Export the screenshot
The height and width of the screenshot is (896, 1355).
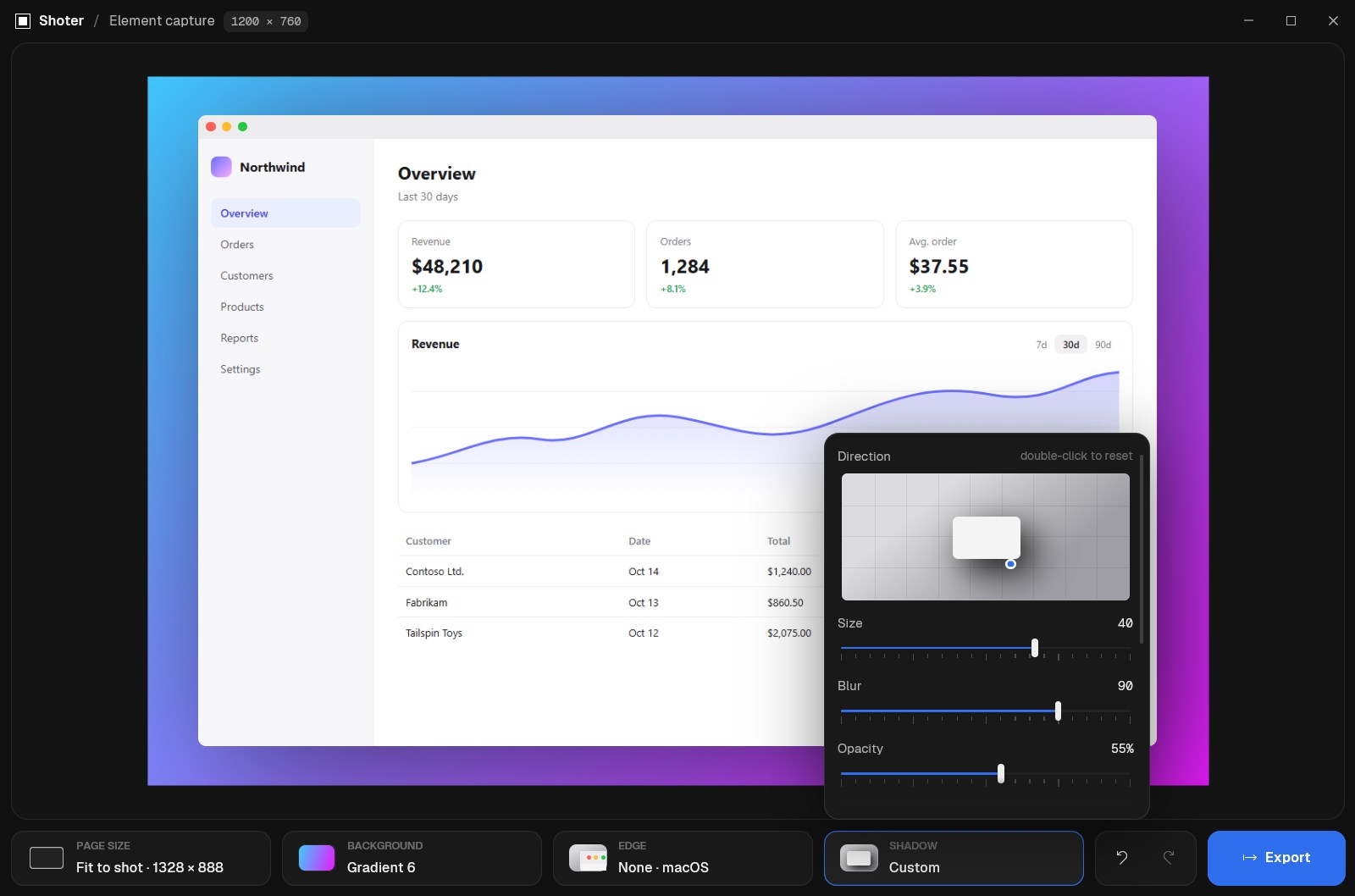(x=1276, y=858)
